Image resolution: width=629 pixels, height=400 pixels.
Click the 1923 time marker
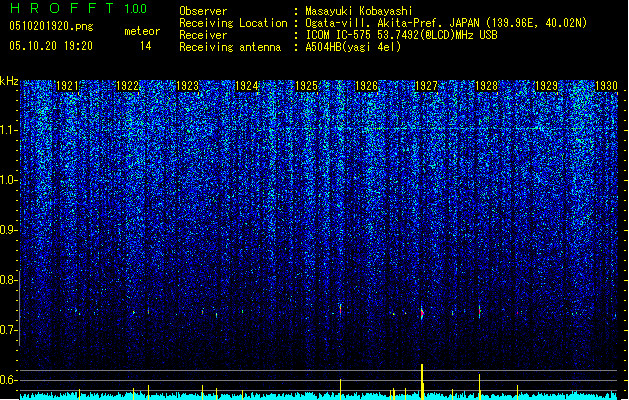(x=187, y=86)
